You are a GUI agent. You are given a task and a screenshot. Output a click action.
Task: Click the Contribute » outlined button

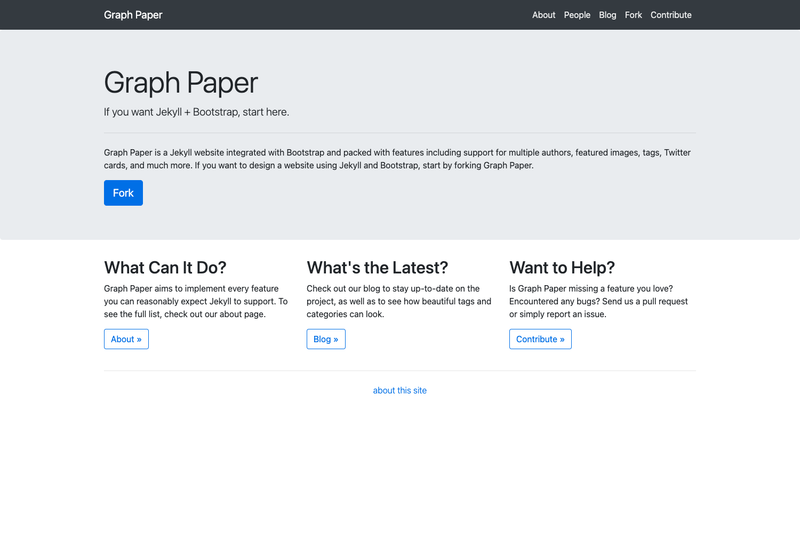pos(540,339)
